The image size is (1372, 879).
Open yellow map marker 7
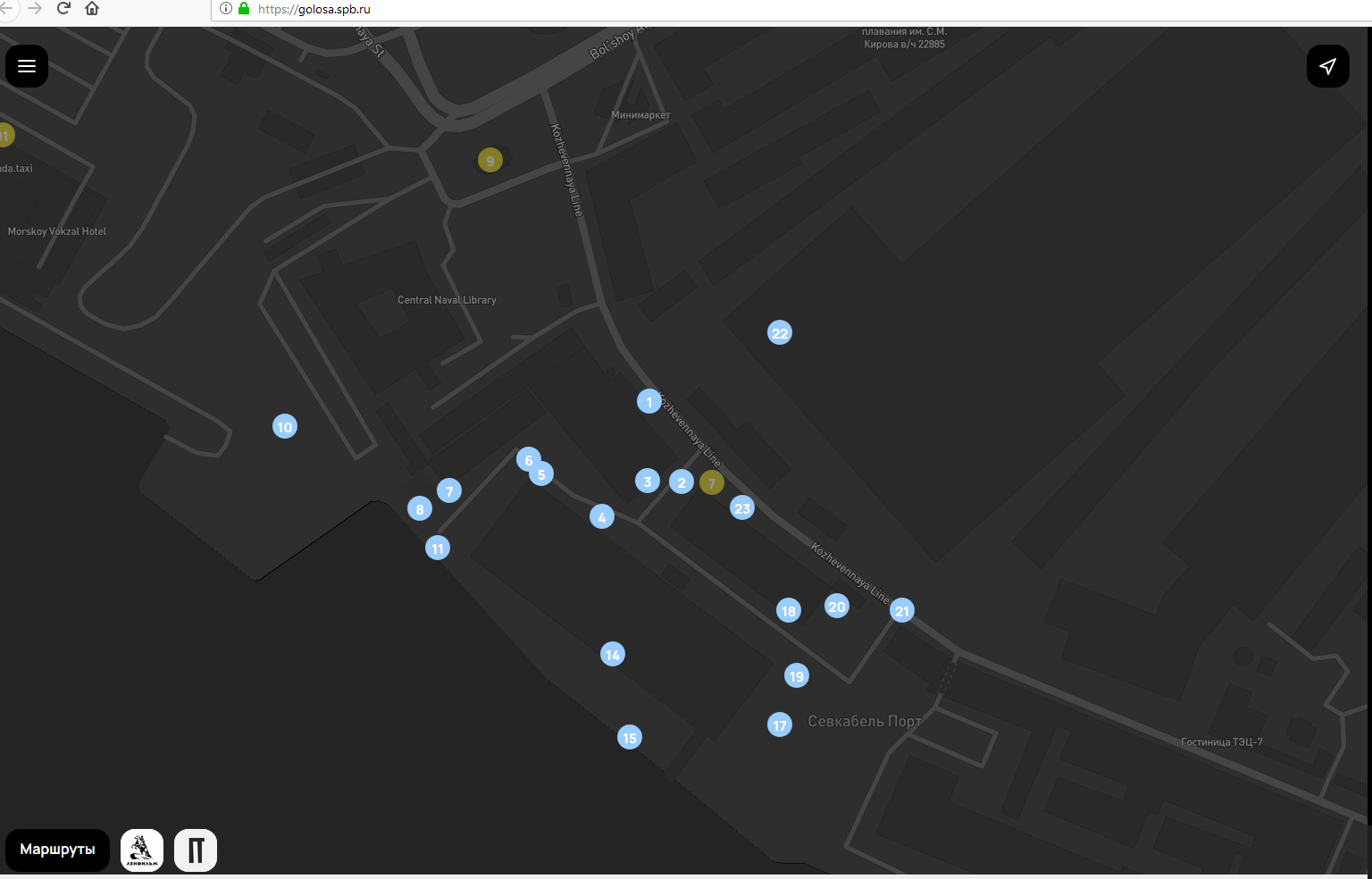(x=712, y=483)
